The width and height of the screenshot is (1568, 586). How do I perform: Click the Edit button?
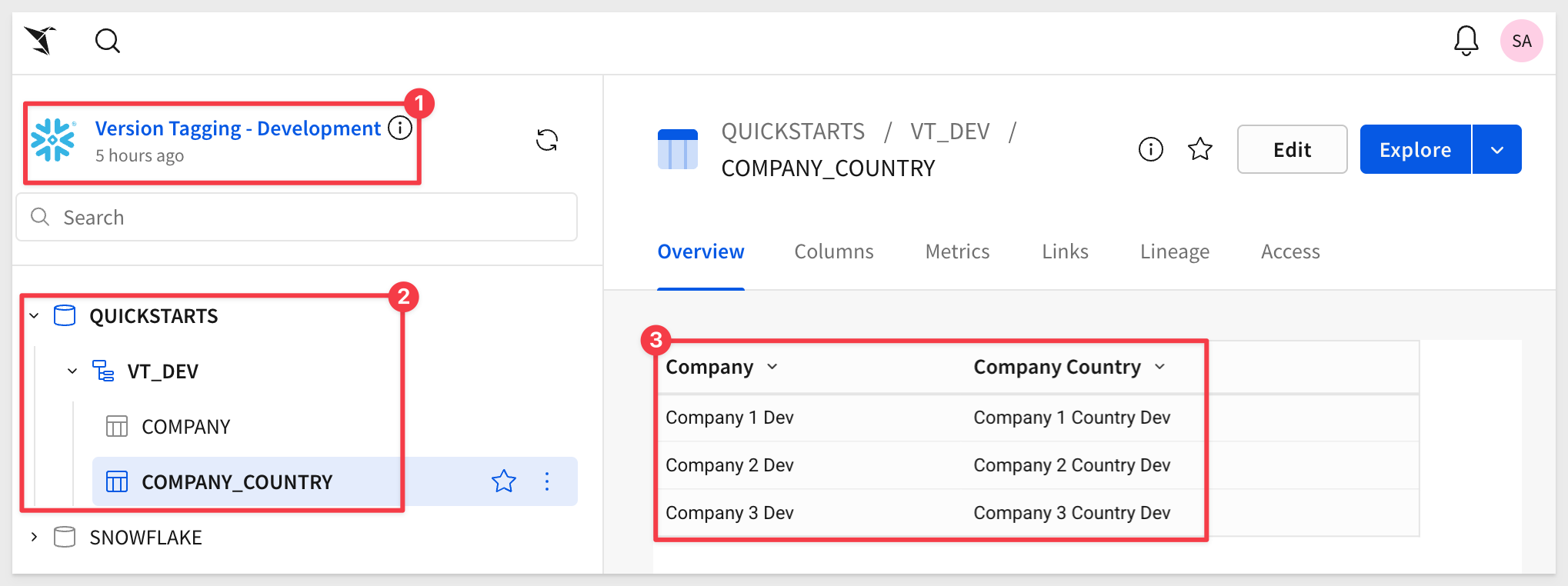point(1293,149)
